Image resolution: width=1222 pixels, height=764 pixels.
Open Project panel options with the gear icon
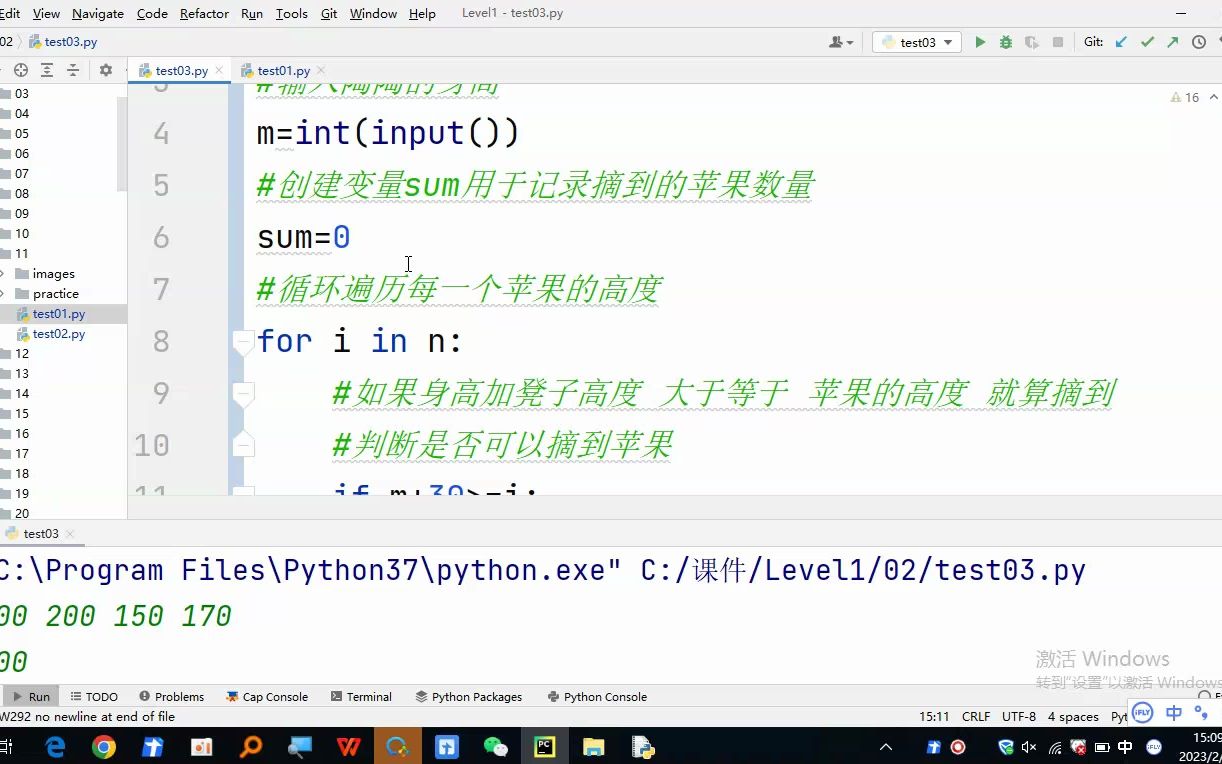(x=106, y=70)
